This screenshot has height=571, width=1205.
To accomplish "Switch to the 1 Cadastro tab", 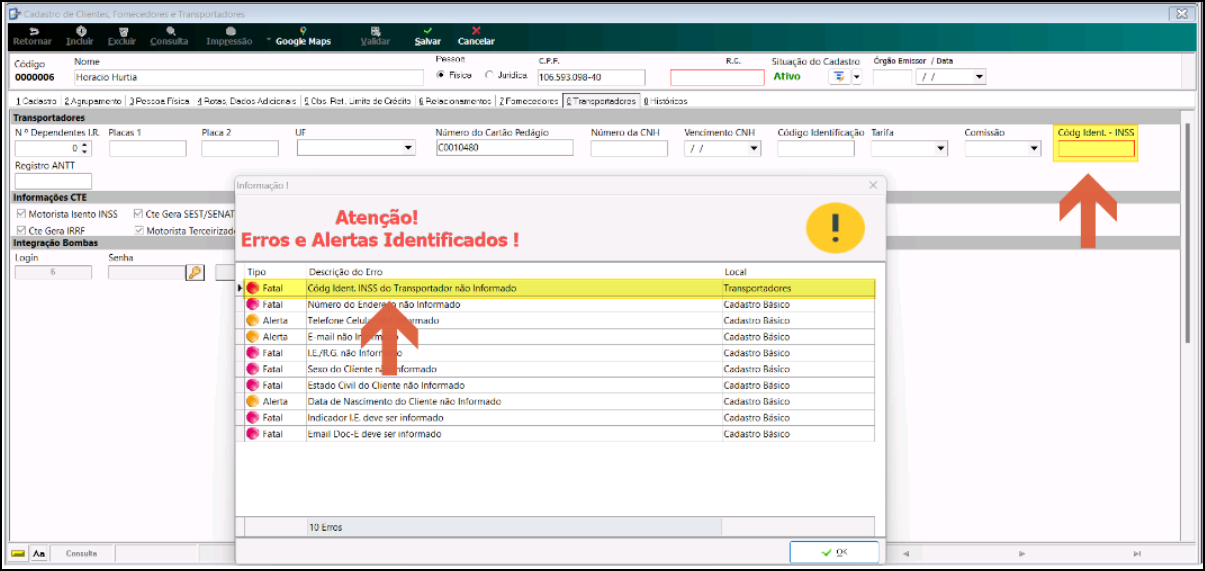I will click(x=37, y=101).
